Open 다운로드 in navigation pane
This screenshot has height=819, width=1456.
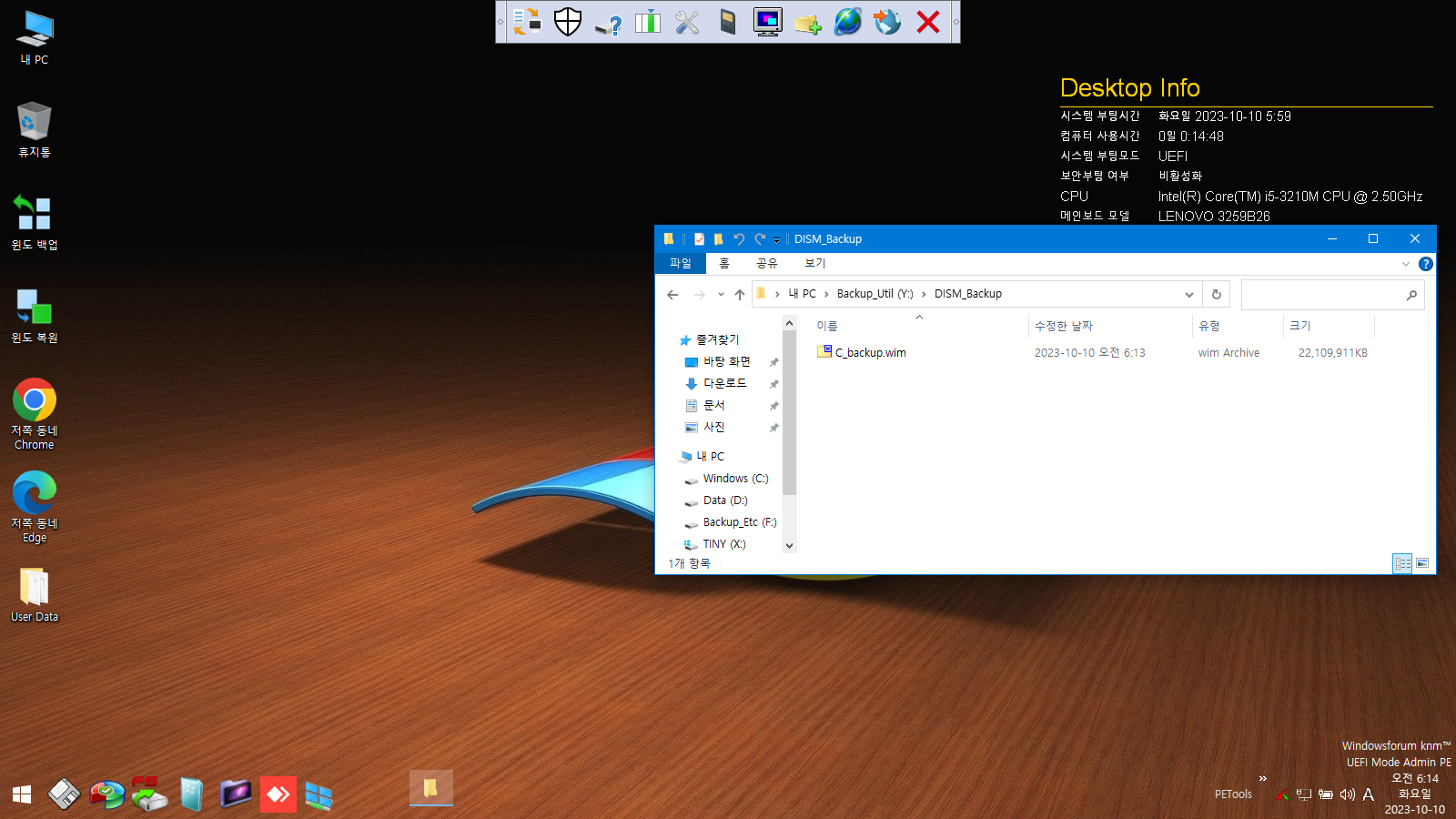pyautogui.click(x=724, y=383)
